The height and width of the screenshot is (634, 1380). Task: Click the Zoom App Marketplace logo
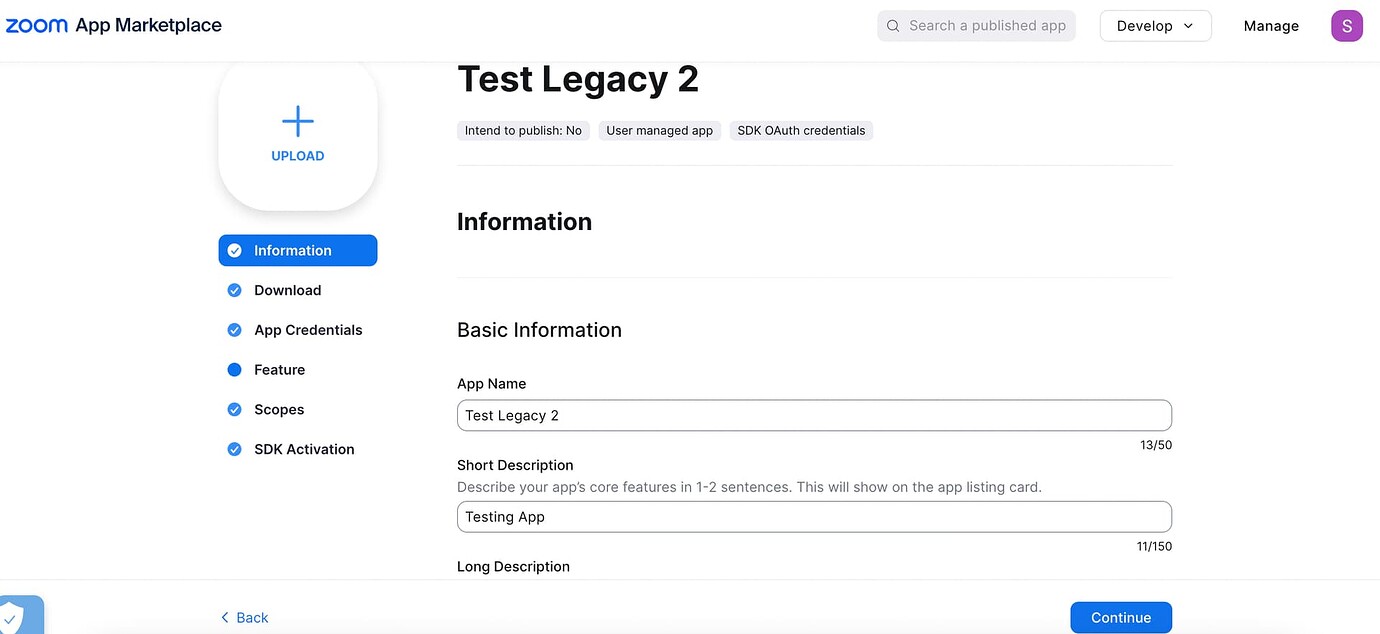coord(114,25)
